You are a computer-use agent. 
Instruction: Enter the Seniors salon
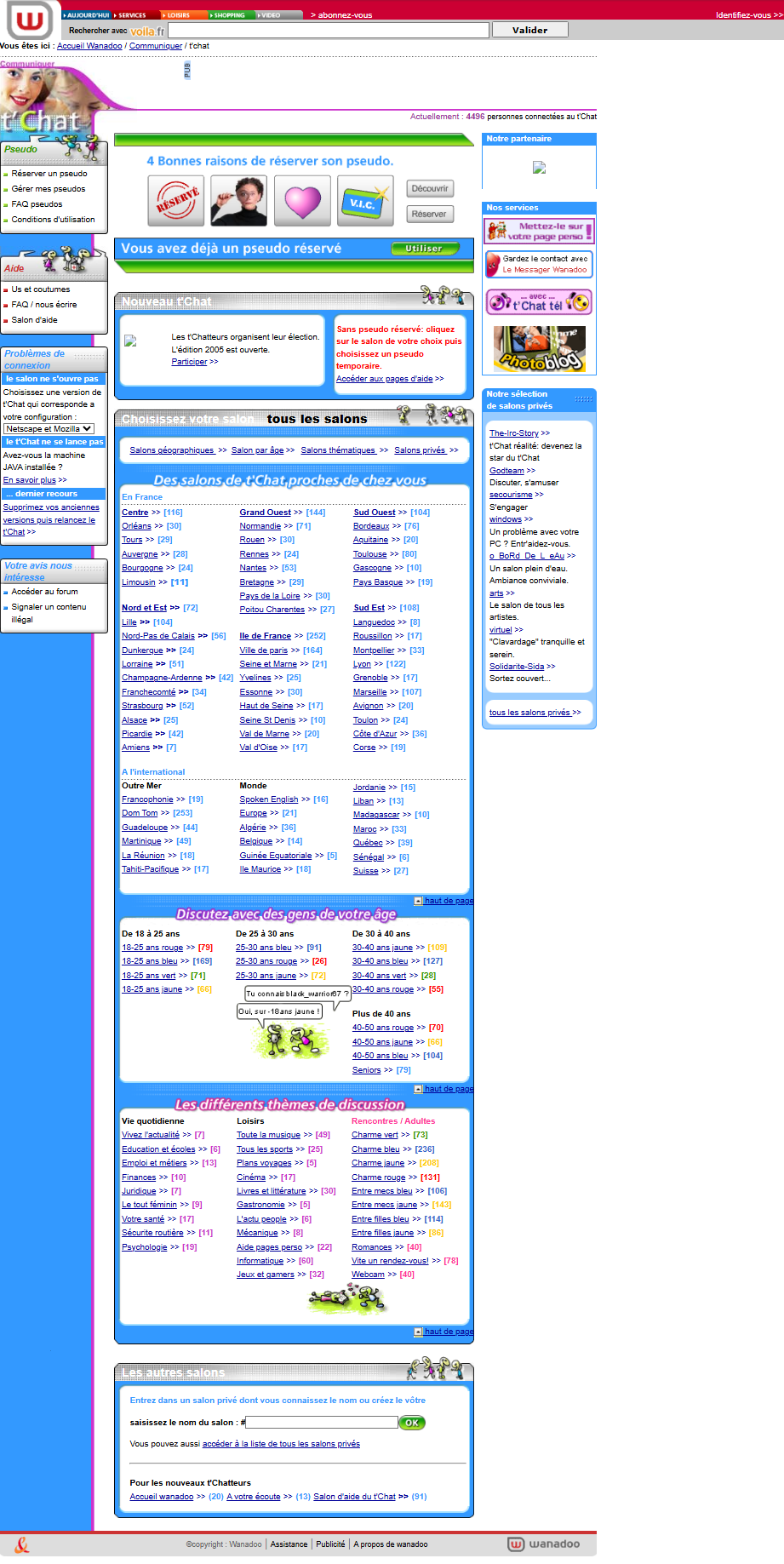click(x=367, y=1070)
